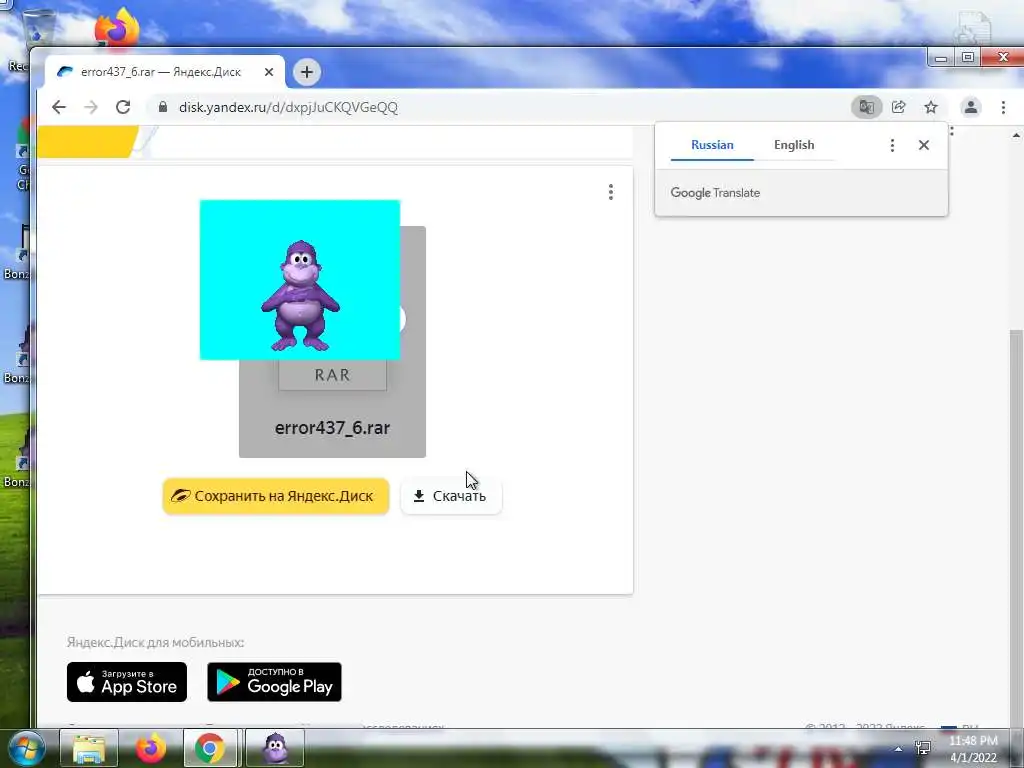The image size is (1024, 768).
Task: Open the App Store badge link
Action: click(127, 682)
